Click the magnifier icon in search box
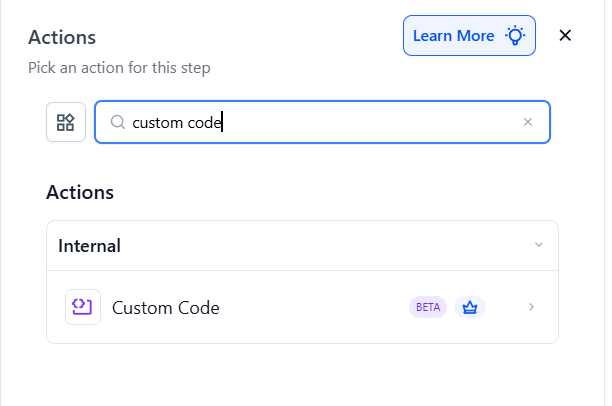The image size is (612, 406). click(117, 122)
